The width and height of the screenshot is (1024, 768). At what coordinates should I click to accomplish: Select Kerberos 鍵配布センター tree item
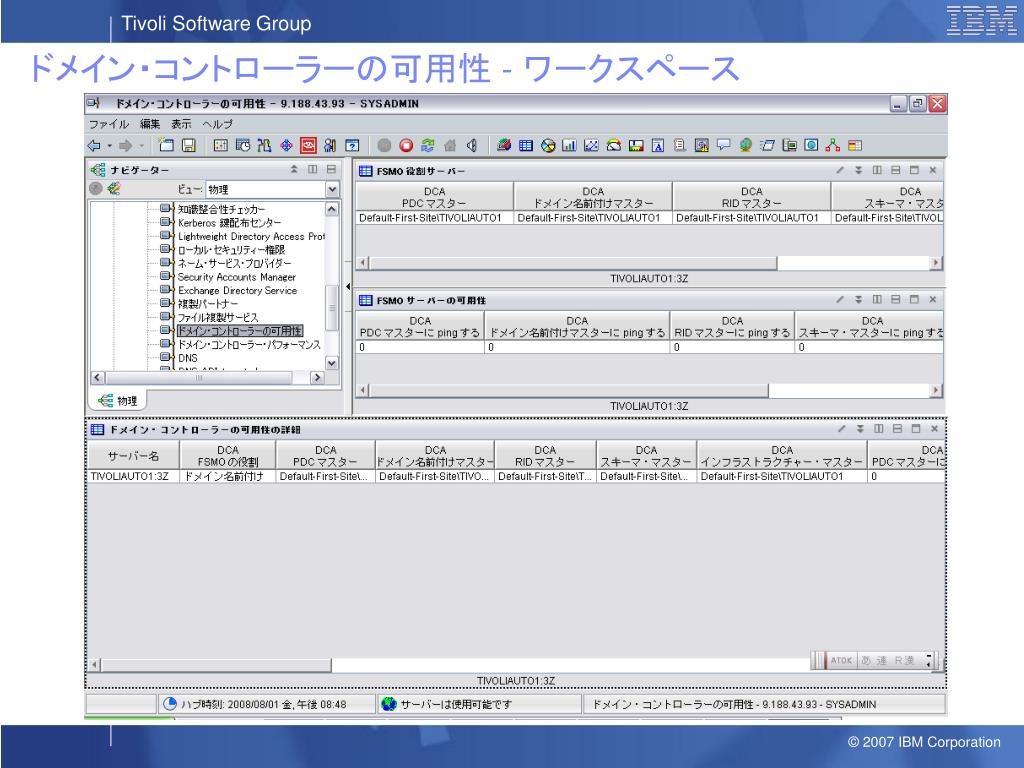(x=229, y=223)
